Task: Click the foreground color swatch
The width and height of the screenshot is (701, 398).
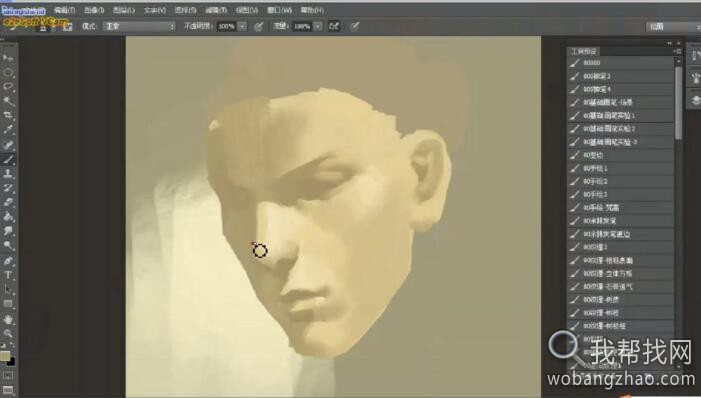Action: 5,356
